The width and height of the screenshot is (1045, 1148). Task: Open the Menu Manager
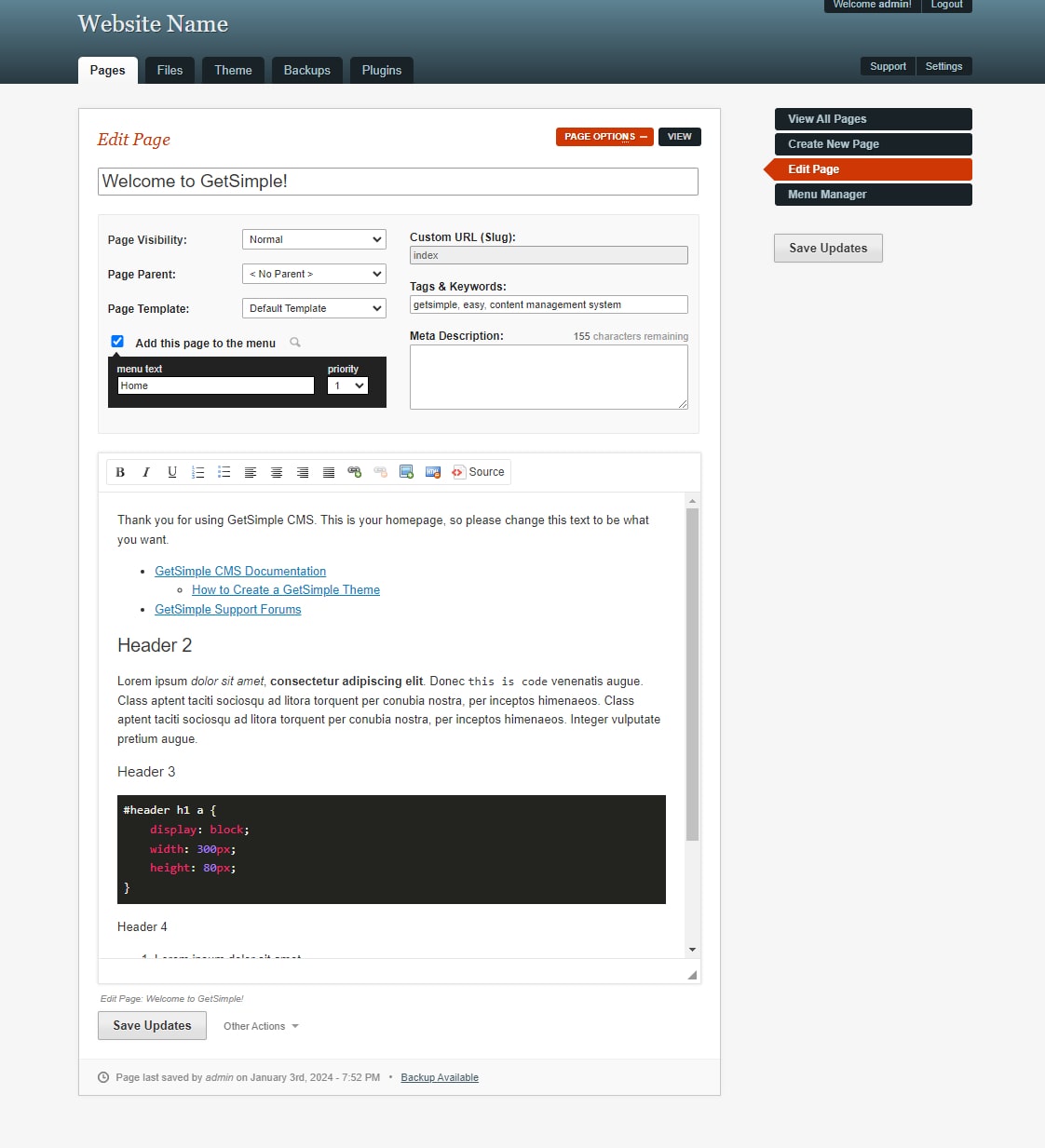pos(874,195)
